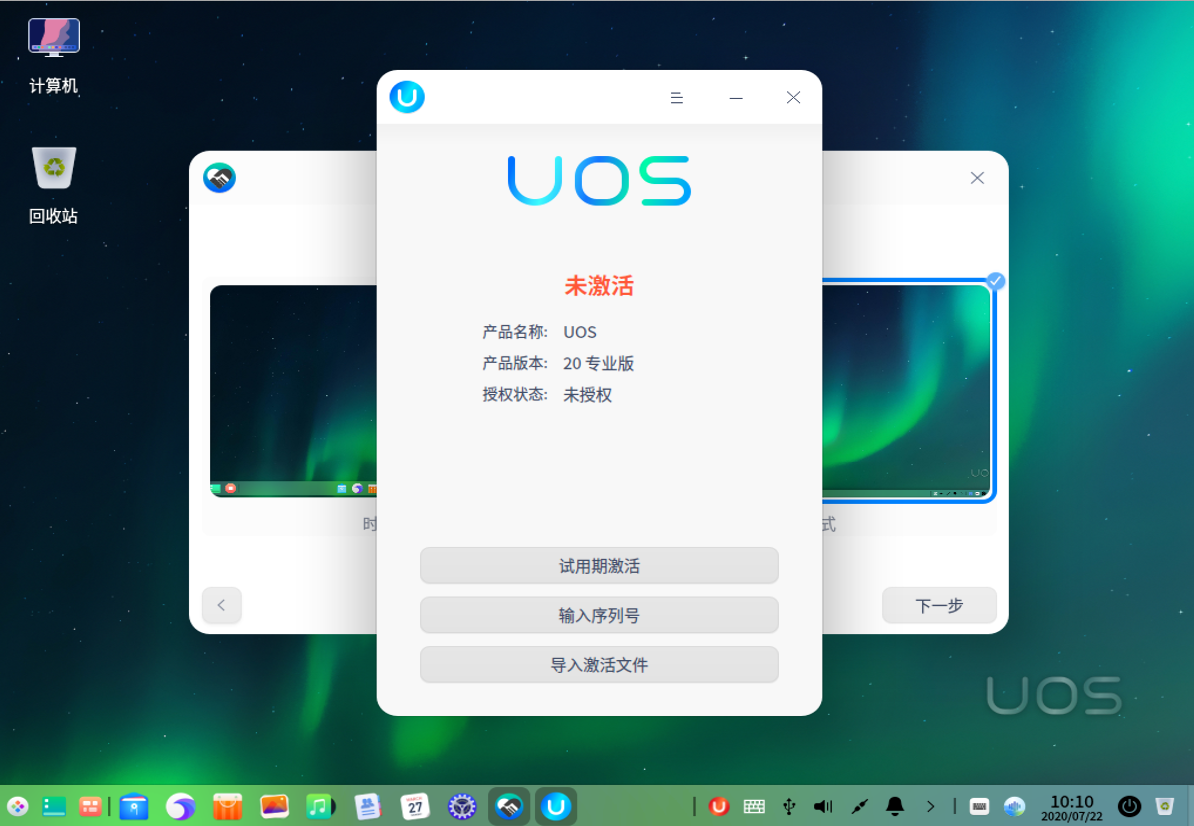1194x826 pixels.
Task: Open the Terminal from the dock
Action: pyautogui.click(x=53, y=806)
